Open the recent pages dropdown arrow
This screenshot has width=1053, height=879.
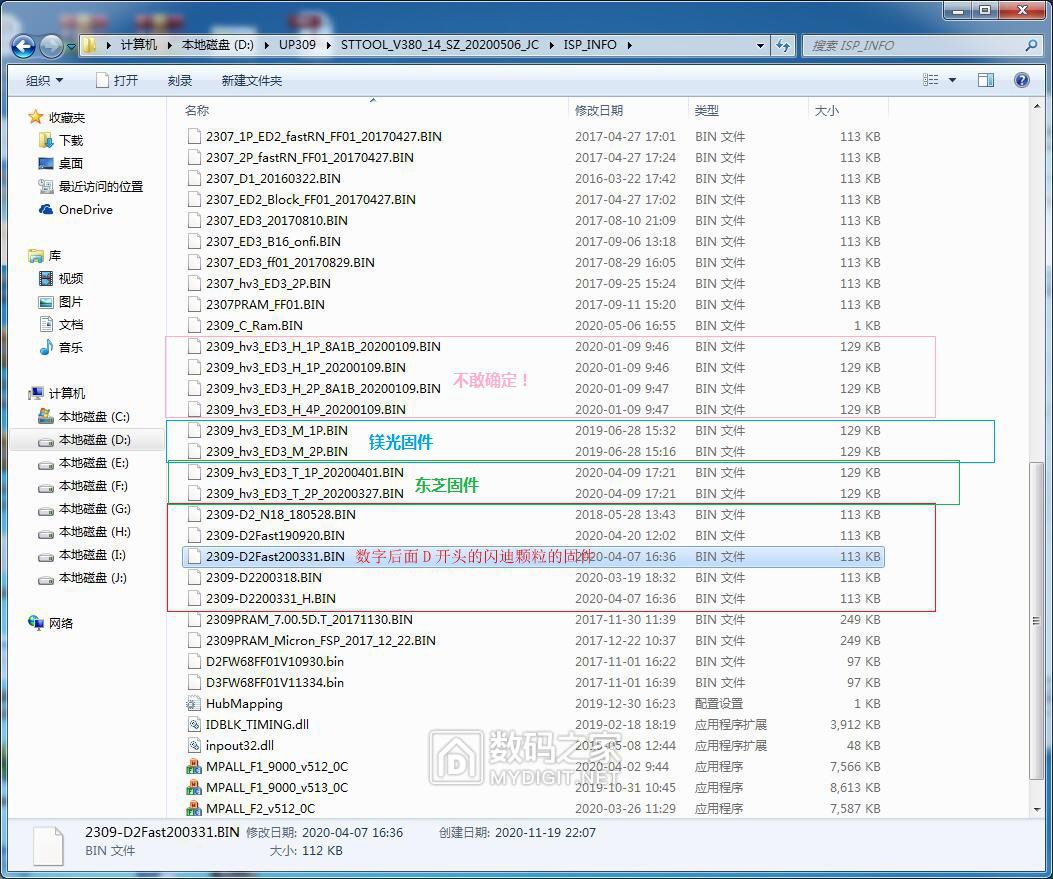[x=71, y=46]
